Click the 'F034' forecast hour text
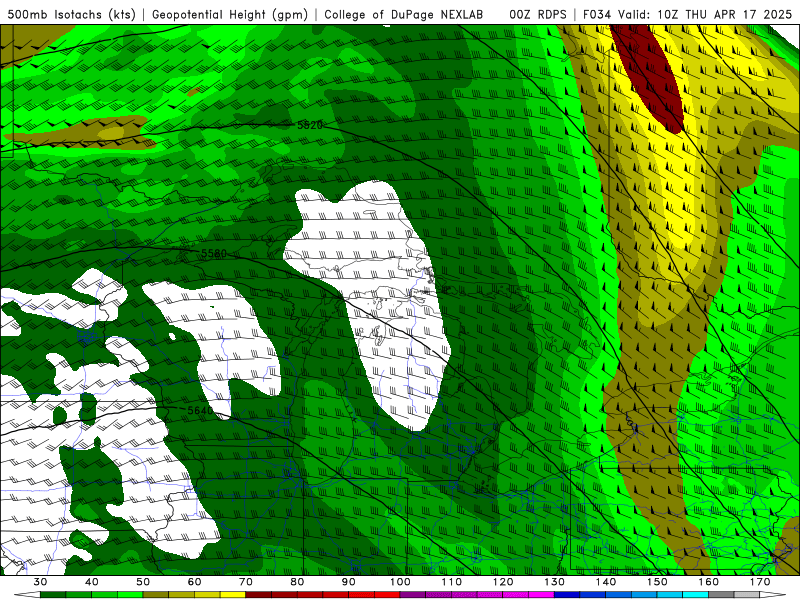Screen dimensions: 800x600 tap(596, 14)
